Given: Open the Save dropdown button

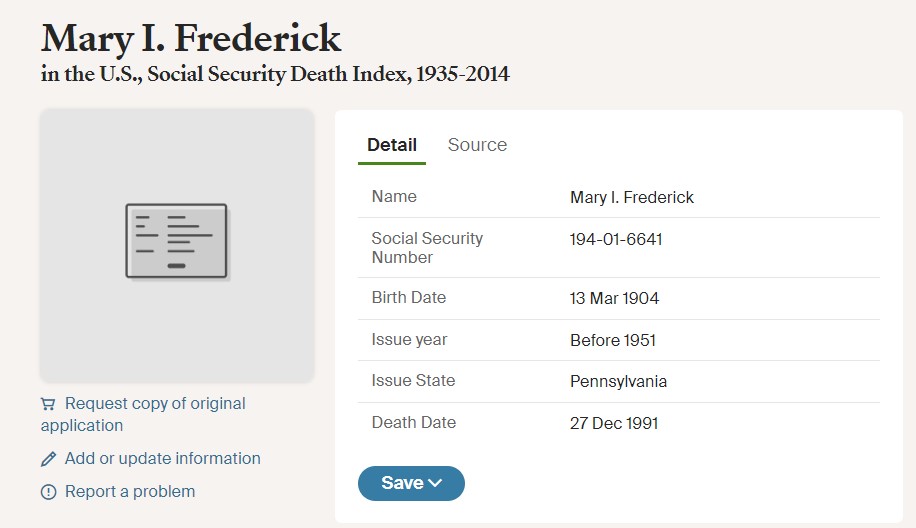Looking at the screenshot, I should coord(411,483).
